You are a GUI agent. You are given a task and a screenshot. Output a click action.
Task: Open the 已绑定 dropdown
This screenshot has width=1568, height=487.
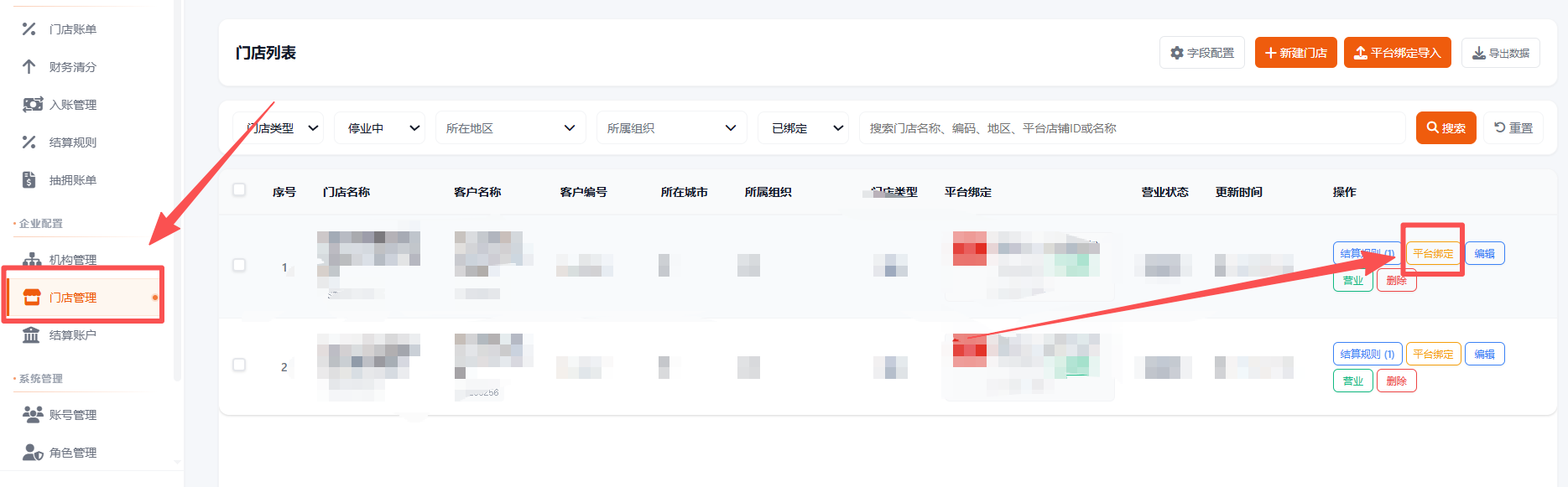[x=804, y=127]
